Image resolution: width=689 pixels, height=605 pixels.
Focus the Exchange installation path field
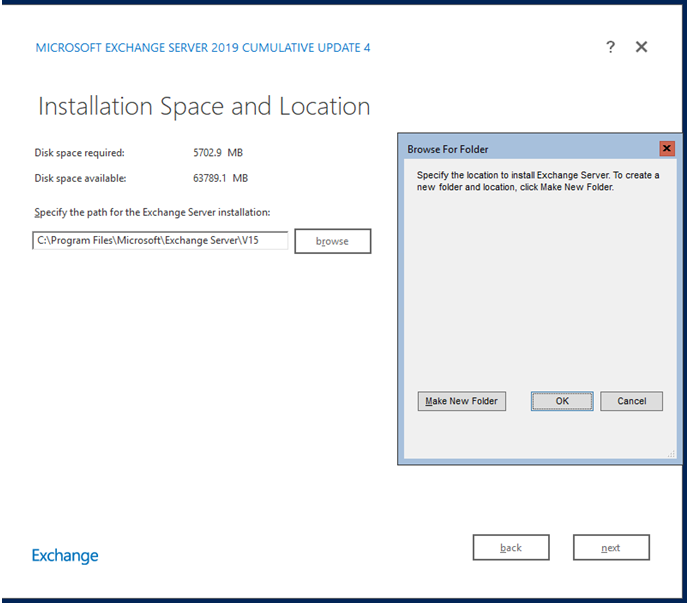coord(160,240)
